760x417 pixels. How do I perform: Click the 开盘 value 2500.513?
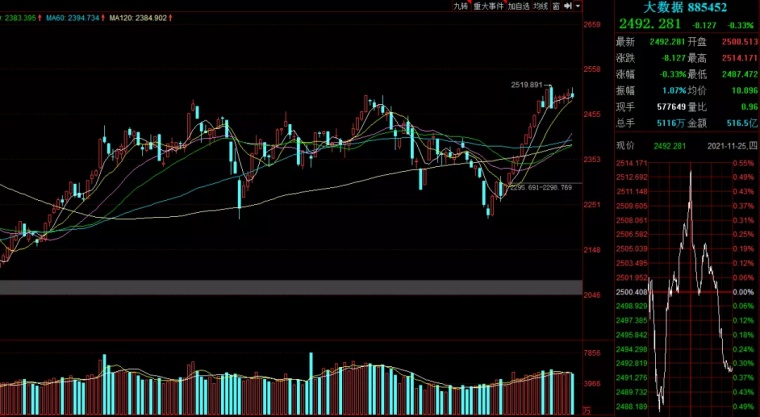pyautogui.click(x=740, y=42)
